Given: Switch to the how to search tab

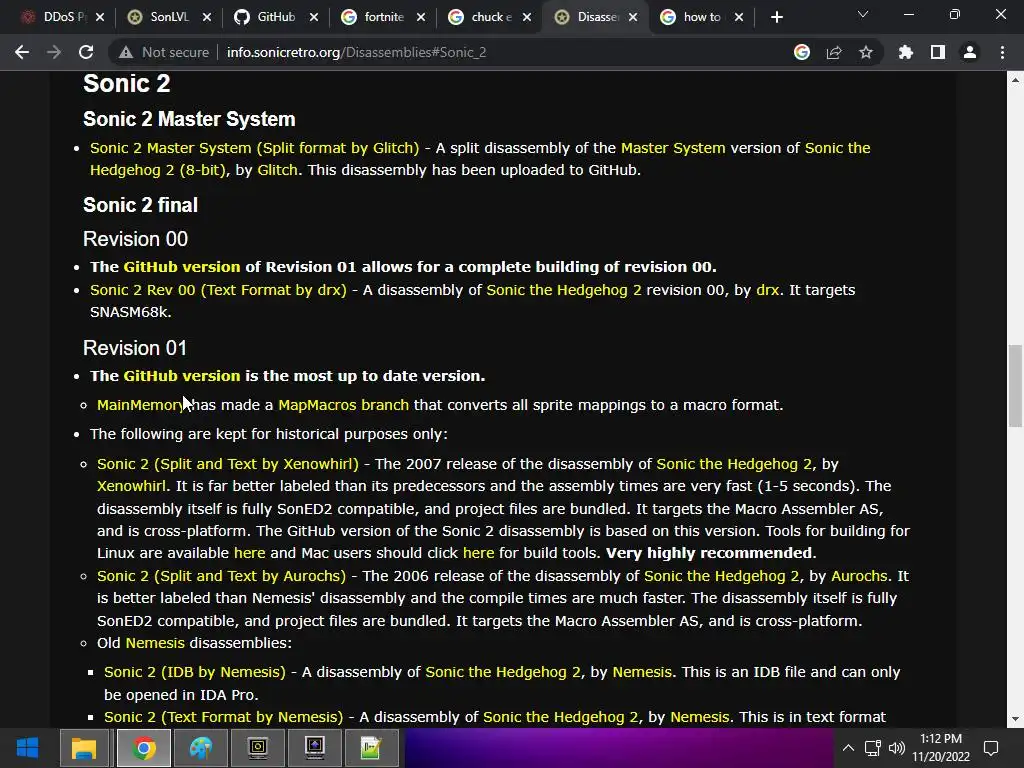Looking at the screenshot, I should pos(701,17).
